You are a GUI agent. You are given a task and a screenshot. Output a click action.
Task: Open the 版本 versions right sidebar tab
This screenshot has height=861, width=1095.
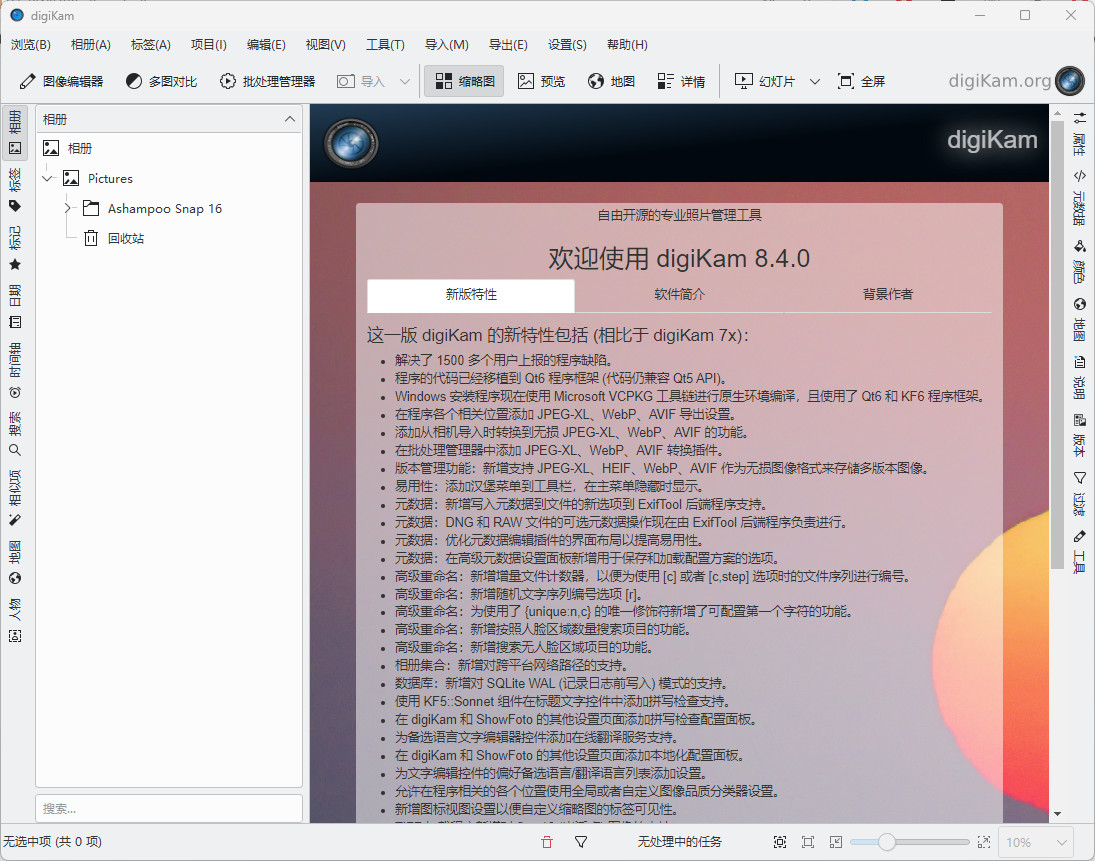tap(1080, 436)
